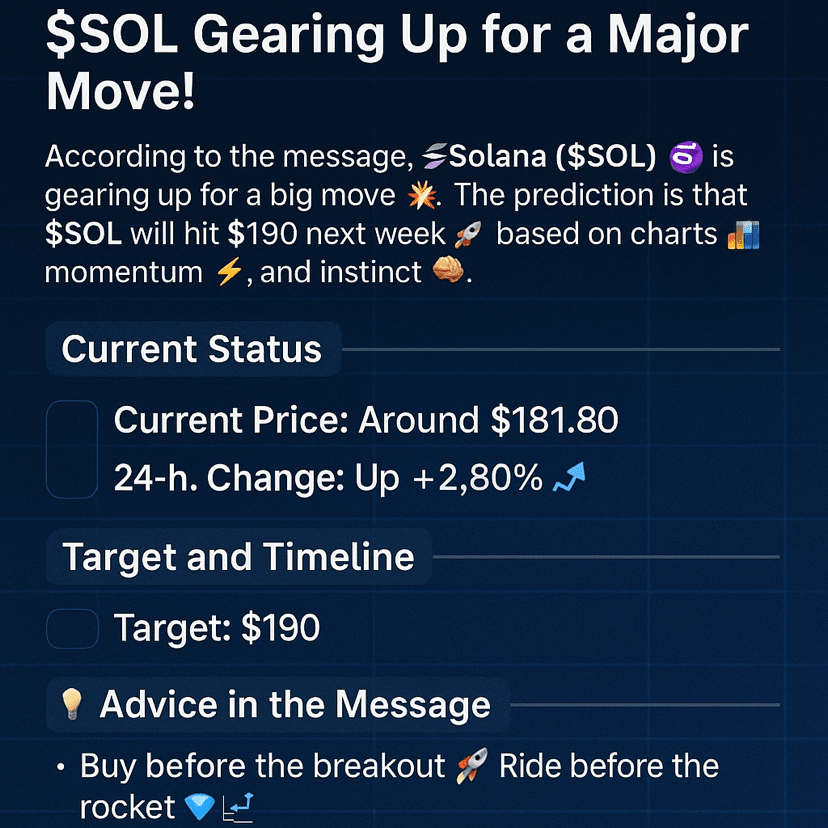
Task: Click the small chart arrow icon after diamond
Action: [238, 808]
